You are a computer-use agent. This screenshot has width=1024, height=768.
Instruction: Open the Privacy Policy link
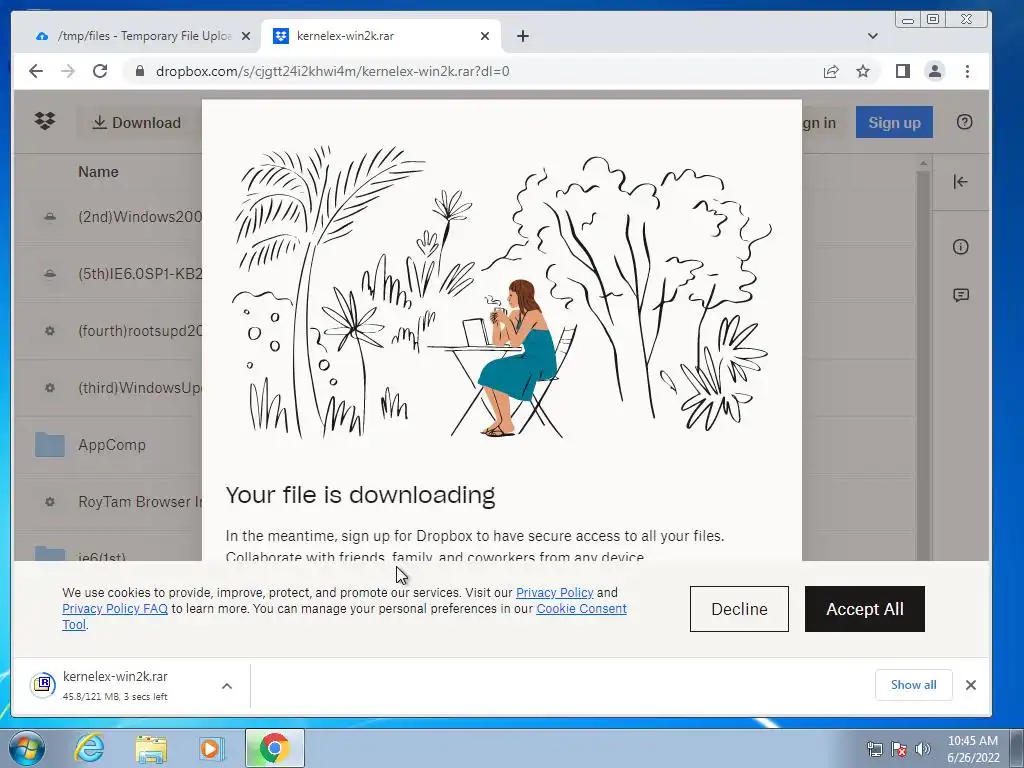554,592
